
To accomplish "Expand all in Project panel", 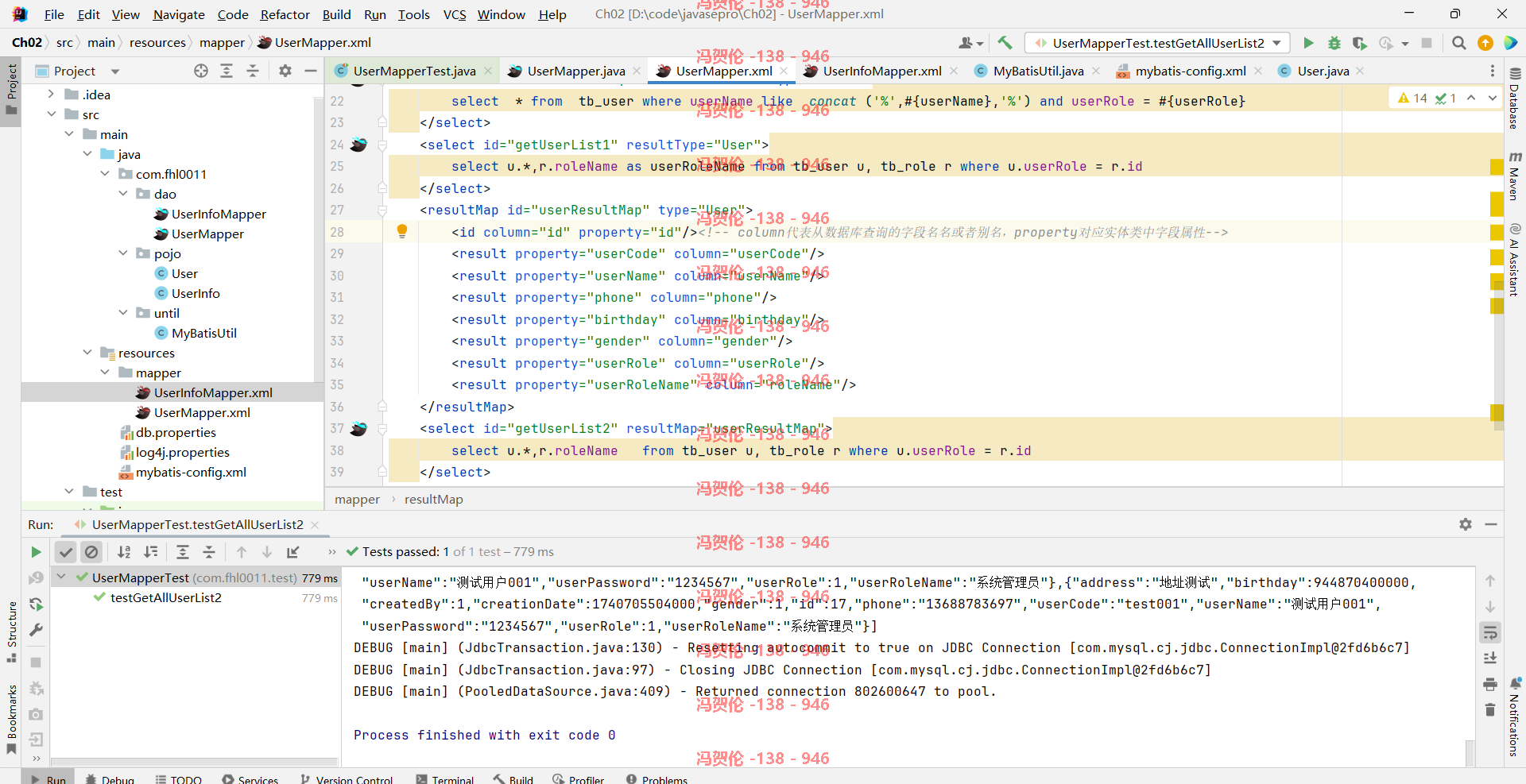I will tap(227, 71).
